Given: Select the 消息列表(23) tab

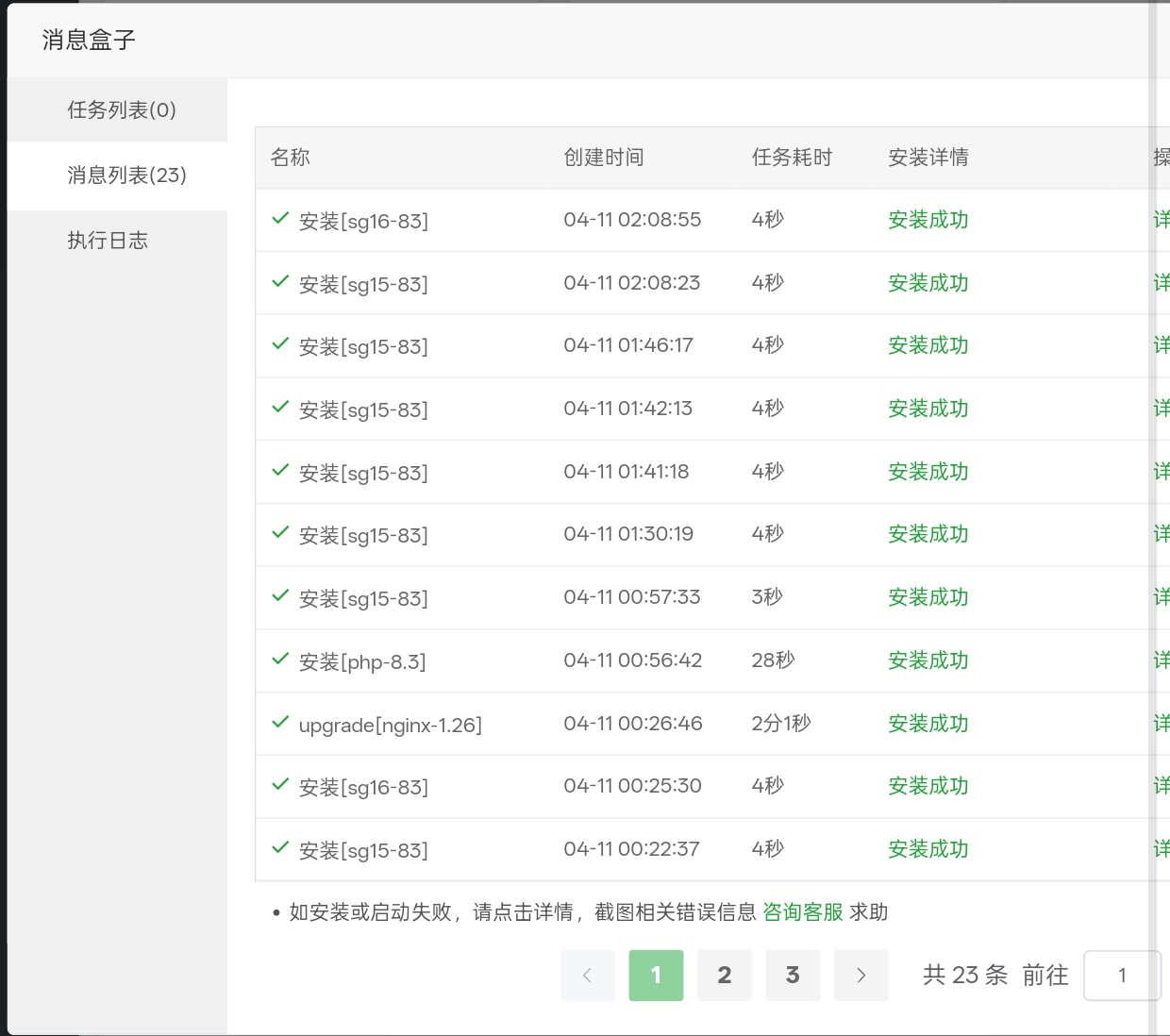Looking at the screenshot, I should pyautogui.click(x=125, y=175).
